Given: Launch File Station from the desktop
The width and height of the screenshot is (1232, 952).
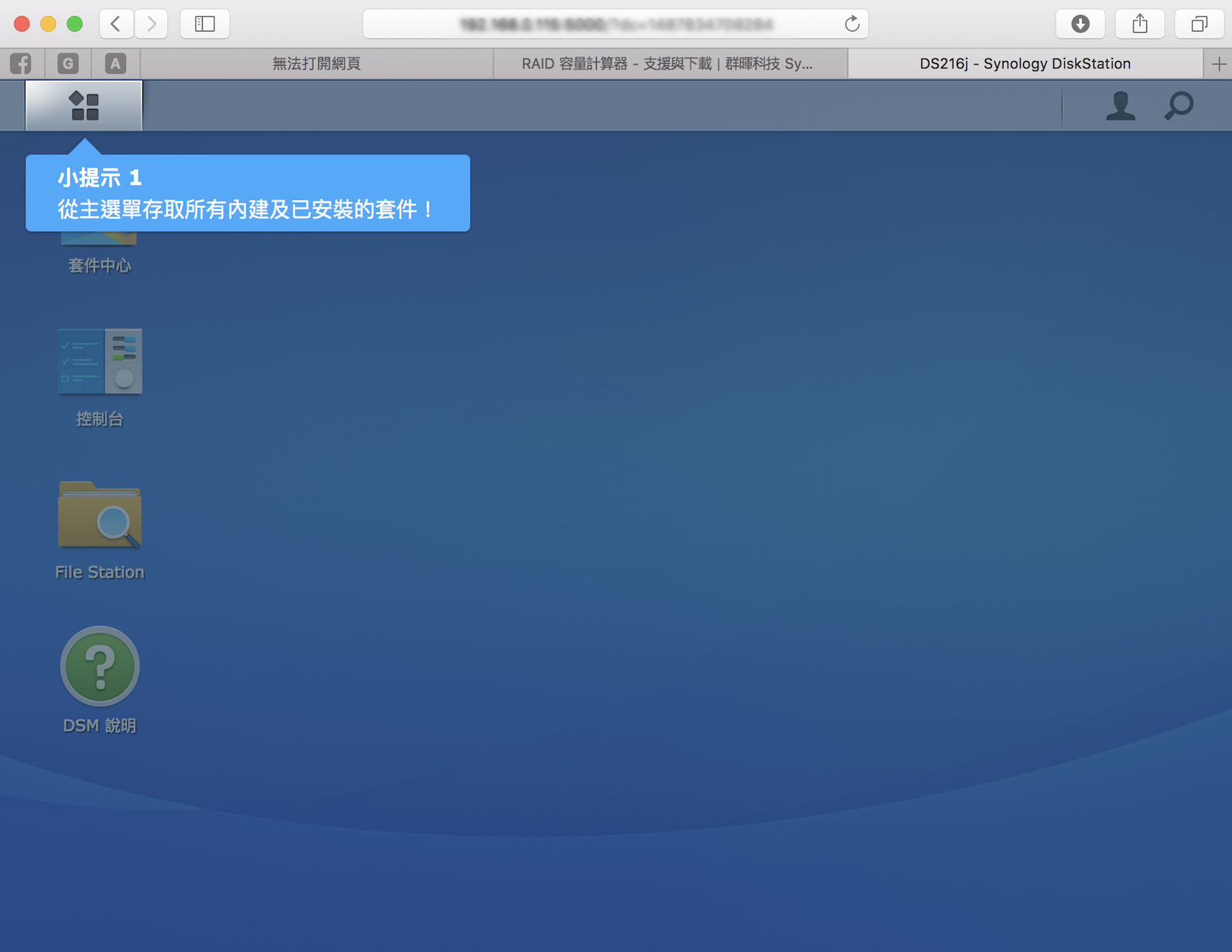Looking at the screenshot, I should (100, 517).
